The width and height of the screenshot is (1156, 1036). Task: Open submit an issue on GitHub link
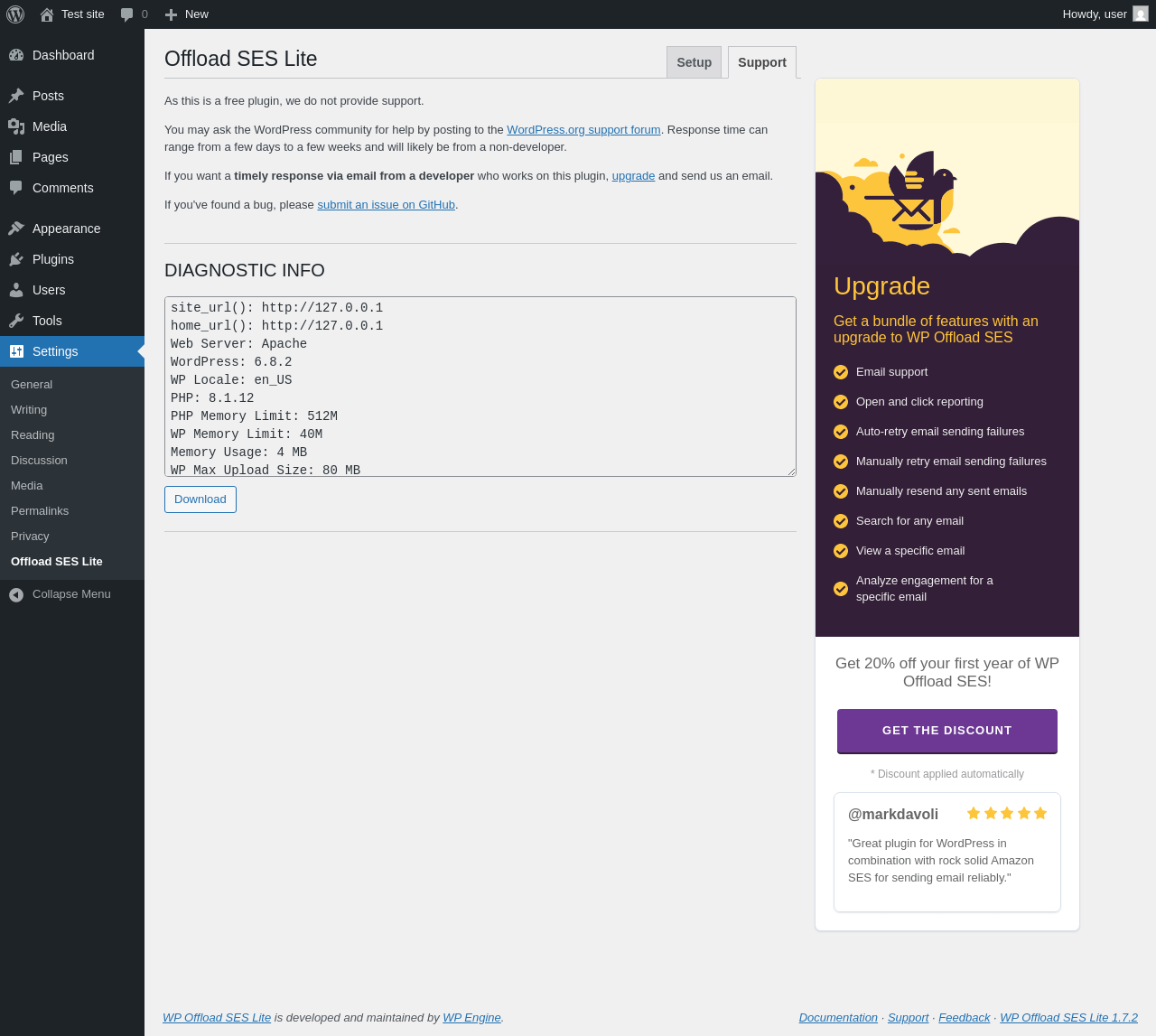(x=386, y=204)
